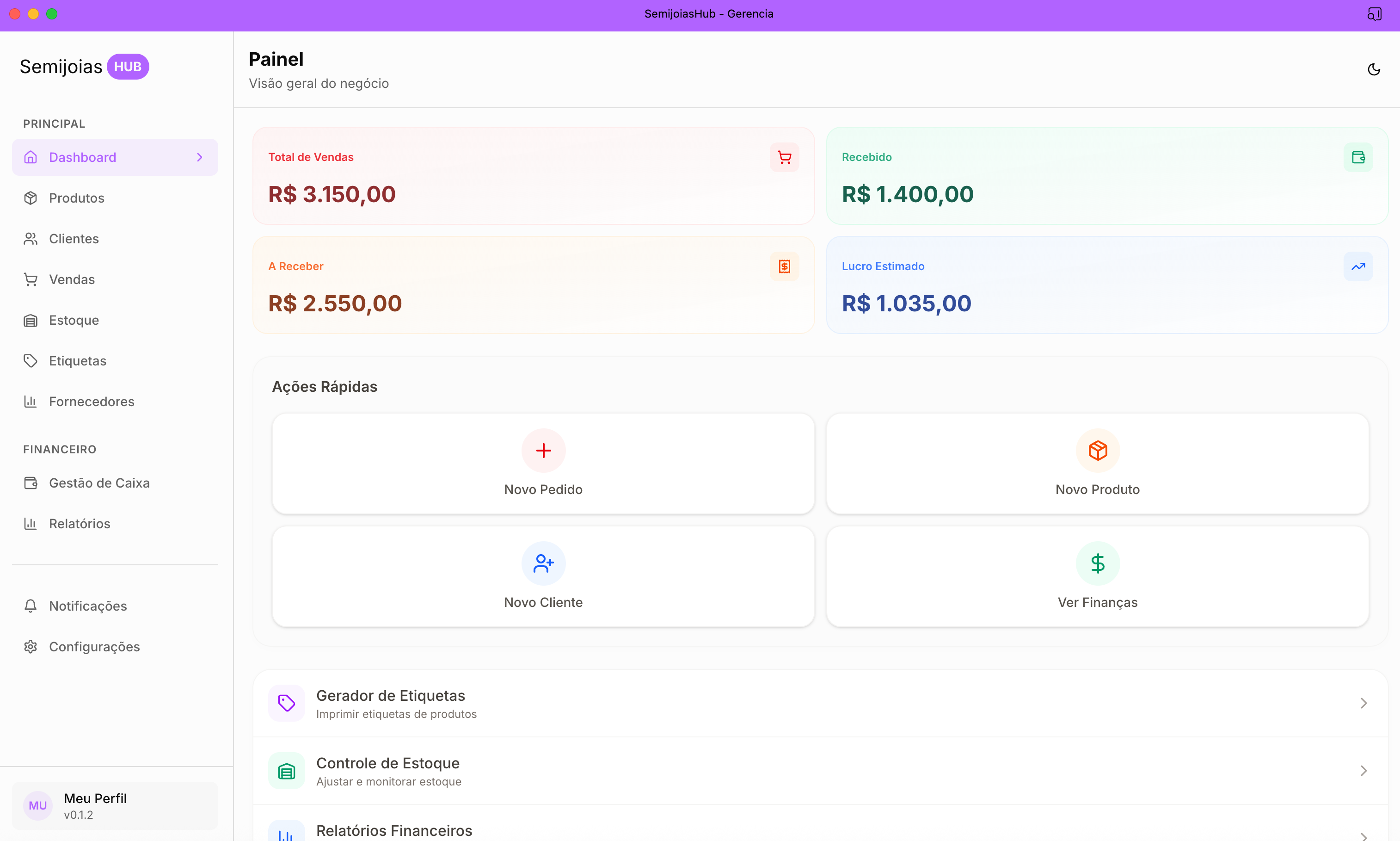Click the Fornecedores chart icon

(x=31, y=402)
